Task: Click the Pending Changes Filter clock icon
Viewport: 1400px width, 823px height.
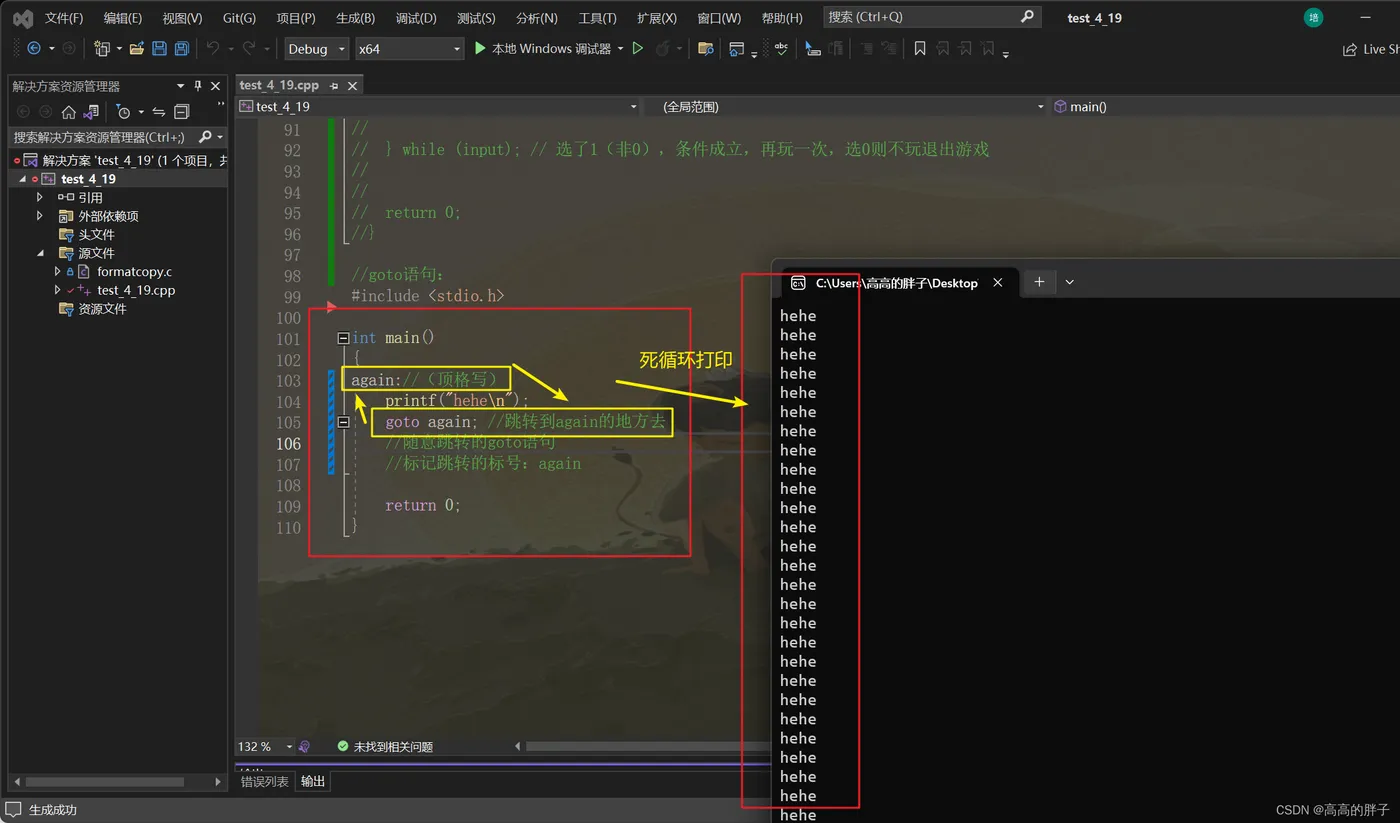Action: (123, 112)
